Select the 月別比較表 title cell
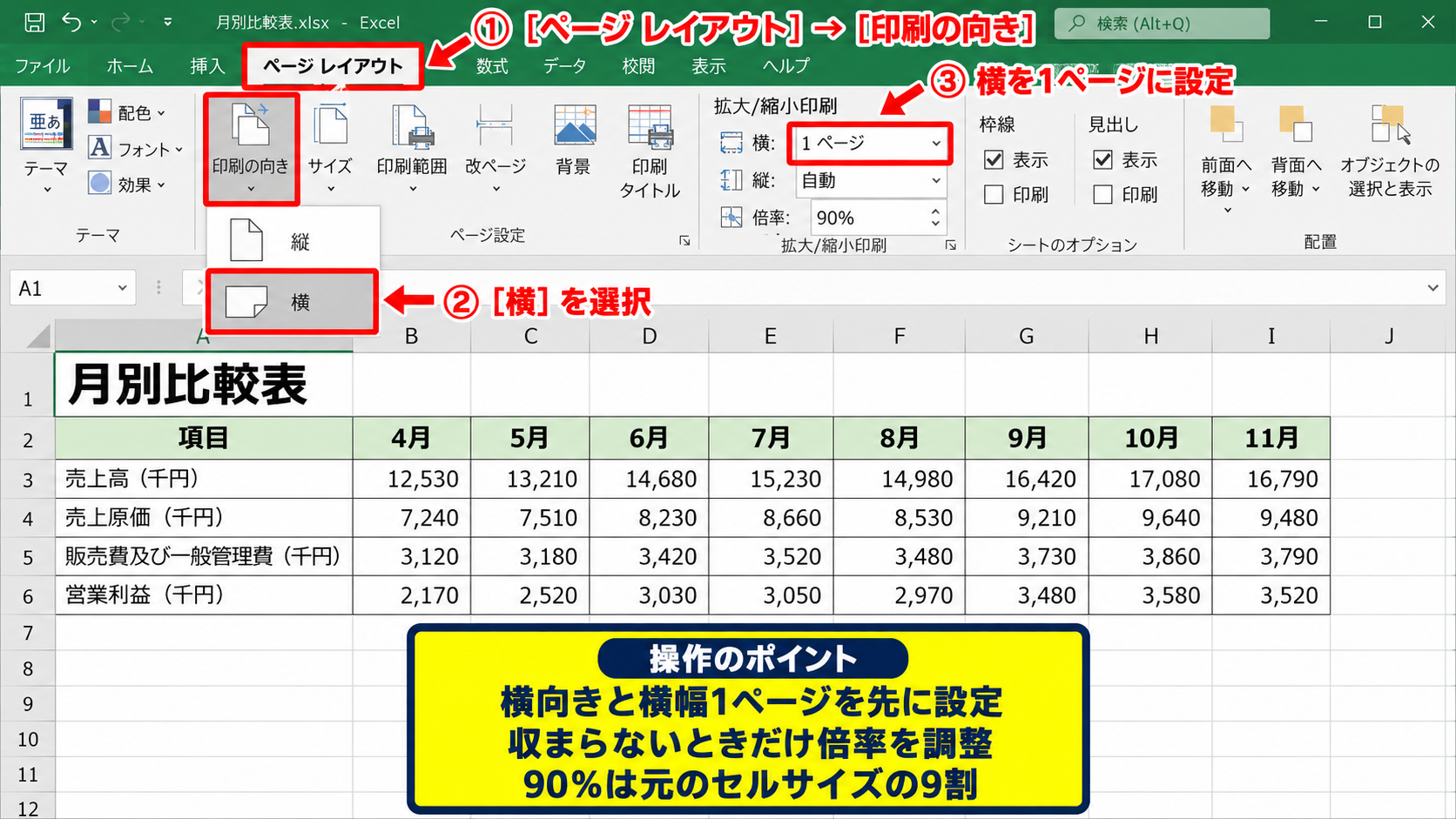The width and height of the screenshot is (1456, 819). (x=204, y=385)
